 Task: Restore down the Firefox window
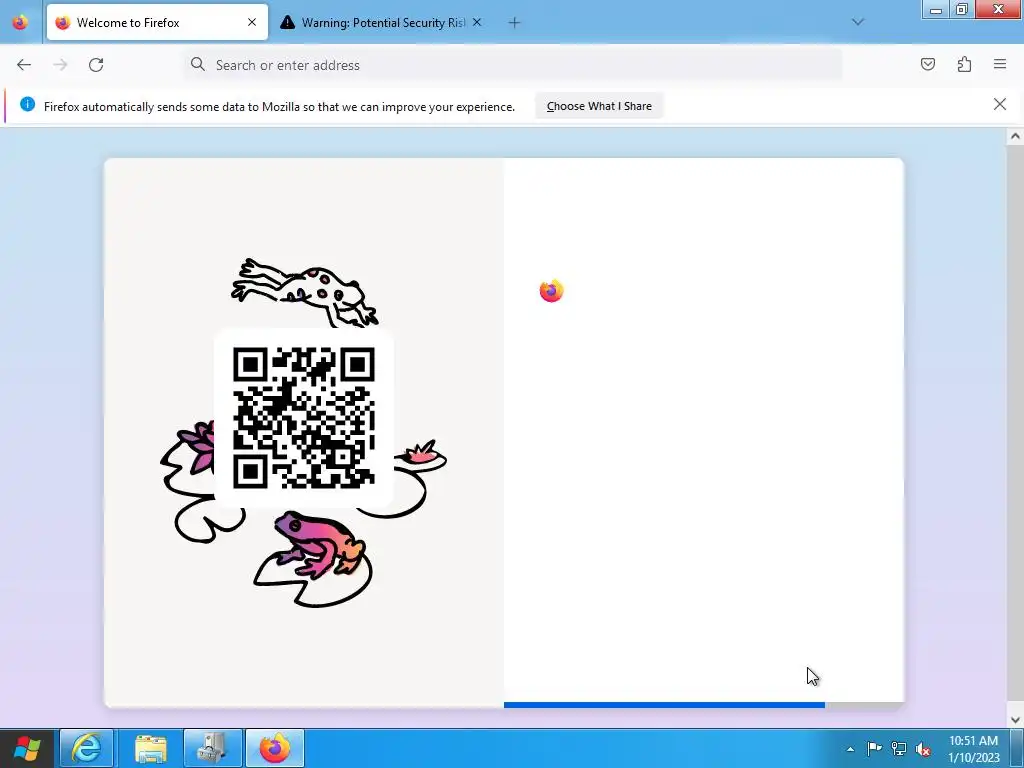click(x=961, y=9)
